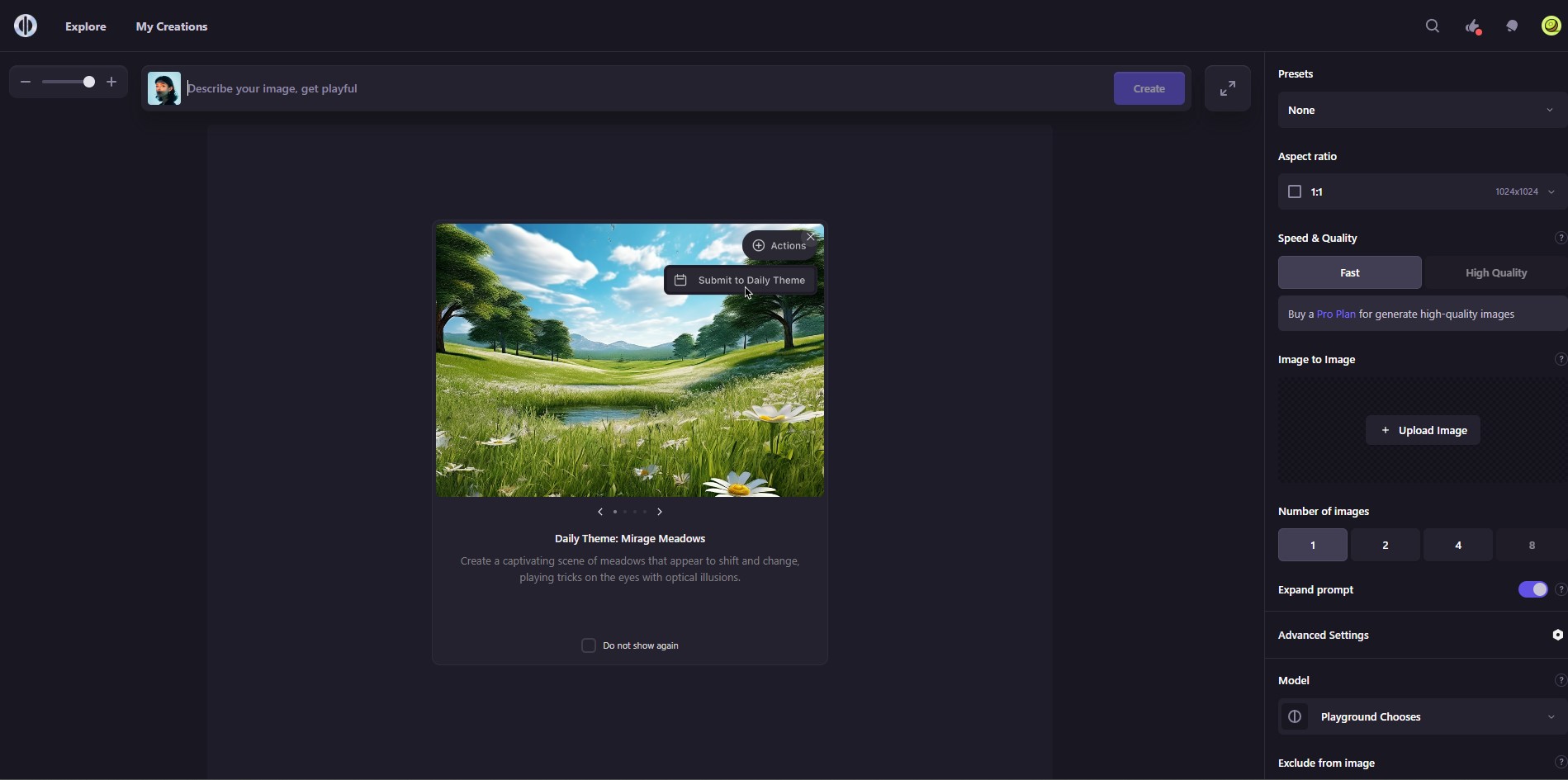Click the Create button
This screenshot has height=780, width=1568.
coord(1149,88)
